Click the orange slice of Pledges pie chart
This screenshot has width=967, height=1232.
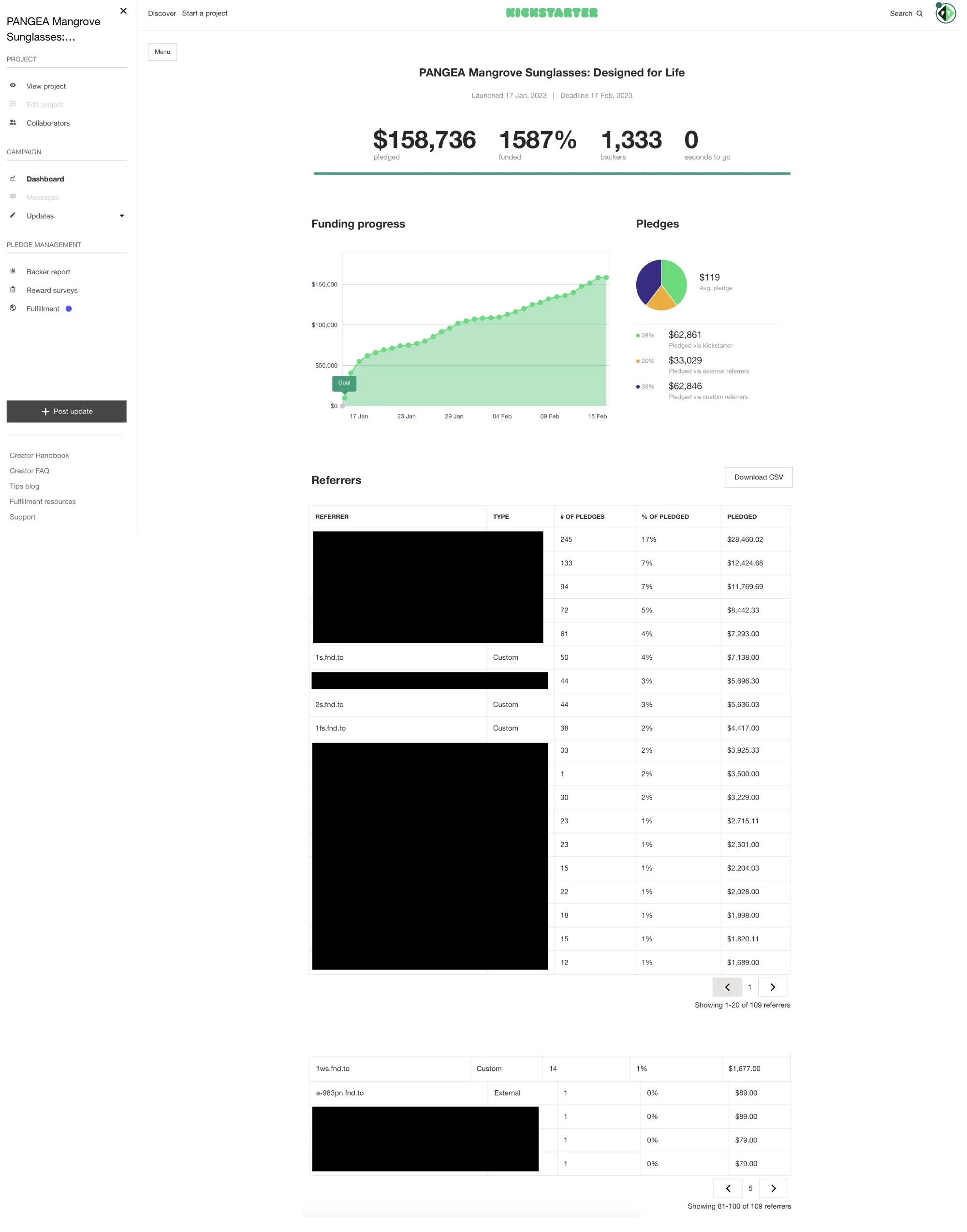tap(661, 299)
